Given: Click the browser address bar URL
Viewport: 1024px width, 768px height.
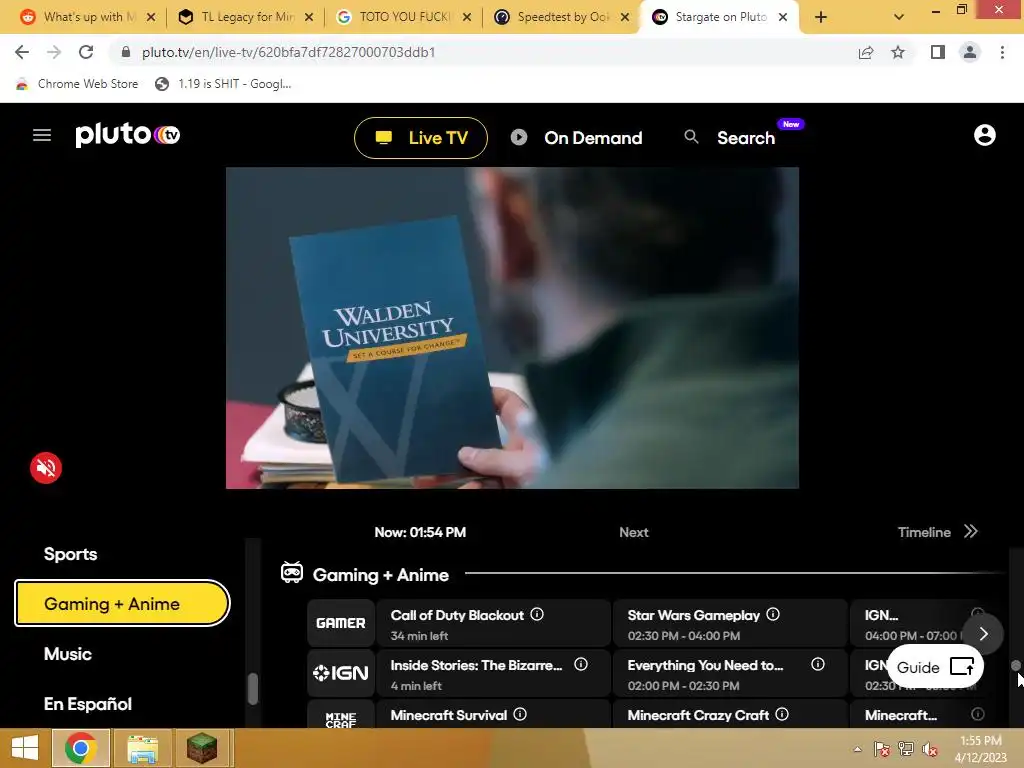Looking at the screenshot, I should 288,52.
